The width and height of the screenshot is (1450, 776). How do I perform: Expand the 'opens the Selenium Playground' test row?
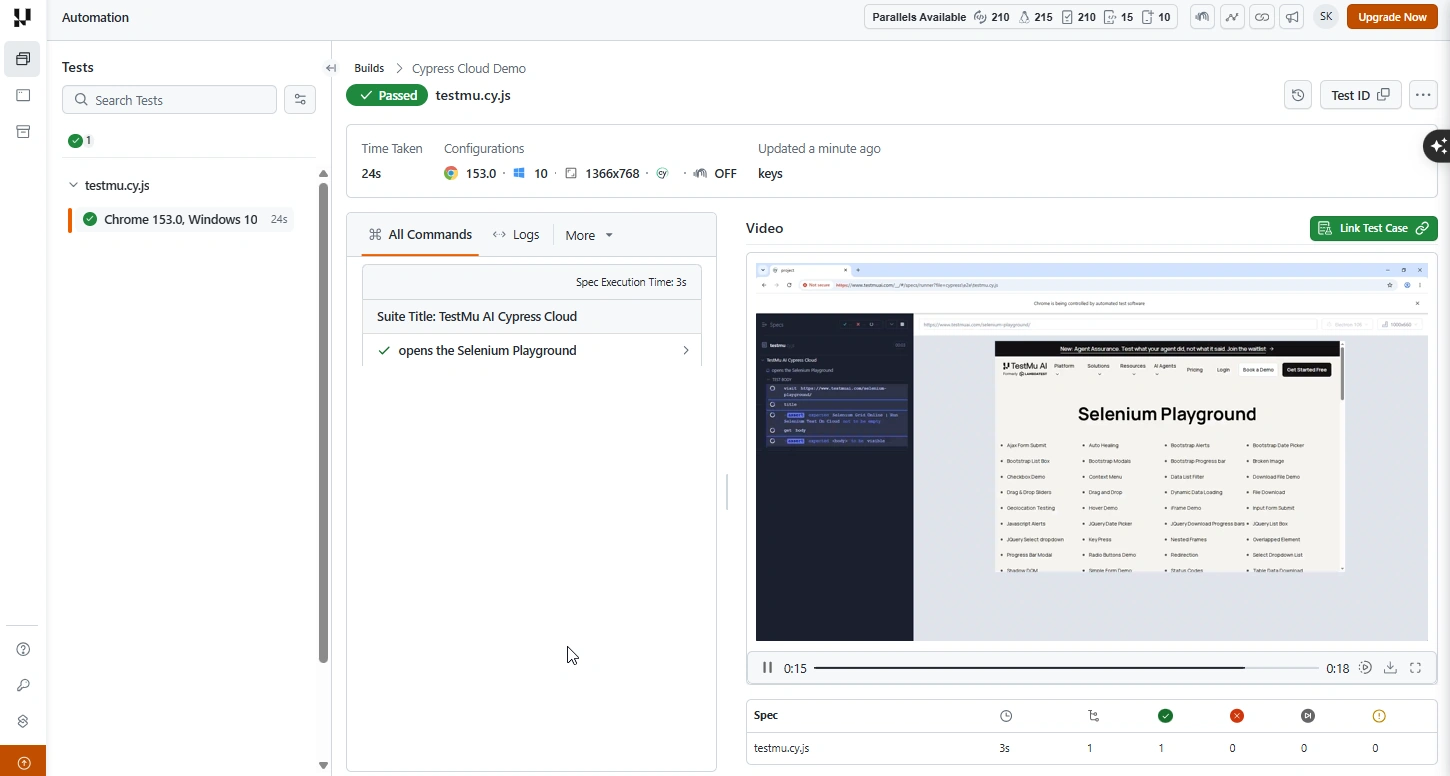pyautogui.click(x=532, y=350)
